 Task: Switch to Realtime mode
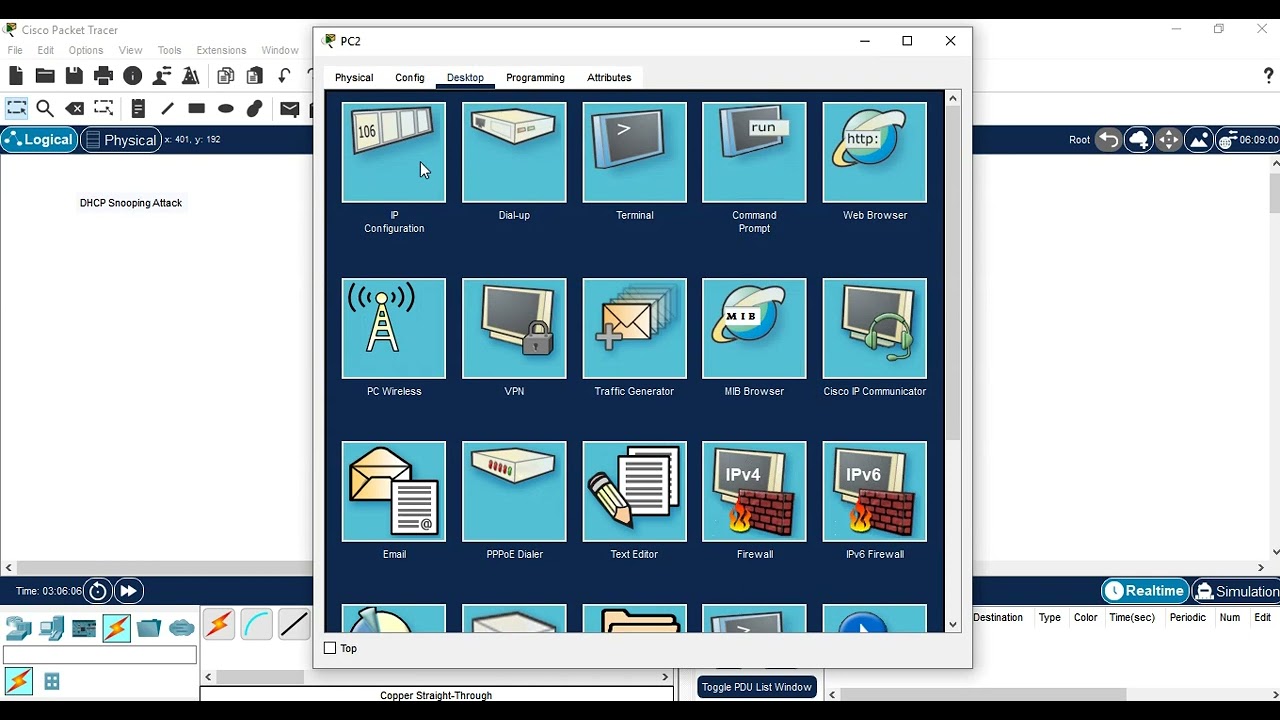coord(1145,591)
